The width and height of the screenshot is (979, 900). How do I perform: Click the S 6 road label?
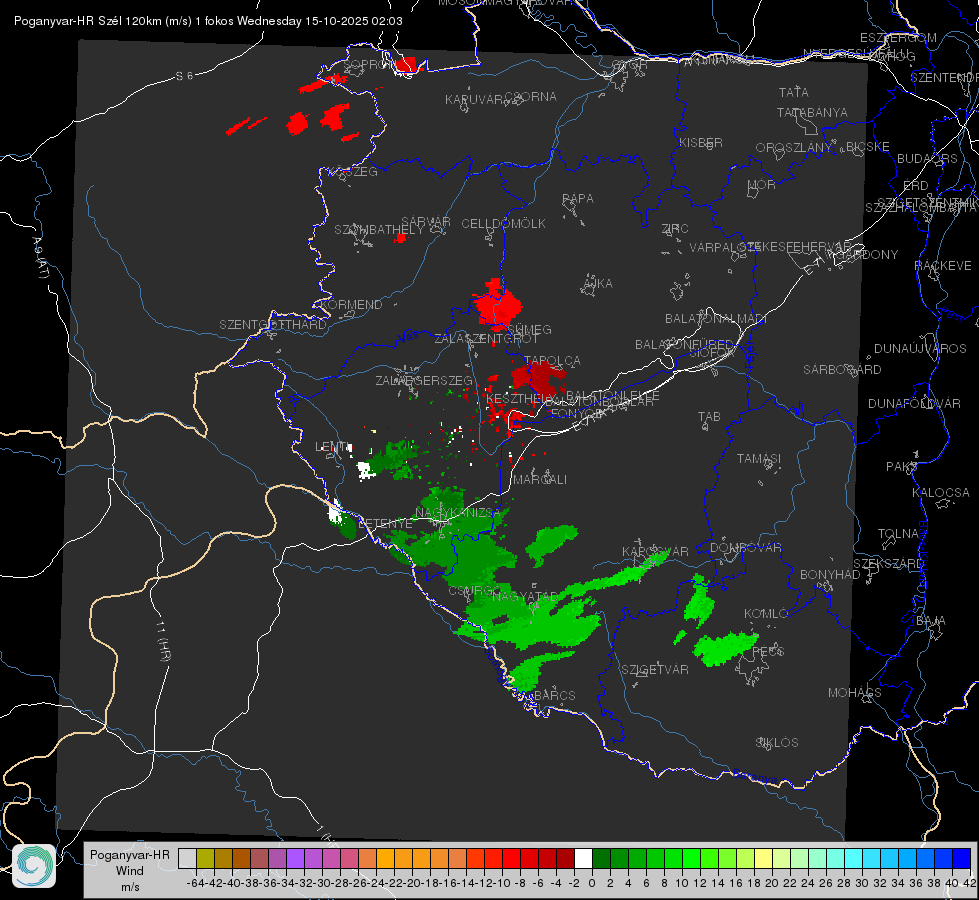pyautogui.click(x=184, y=76)
